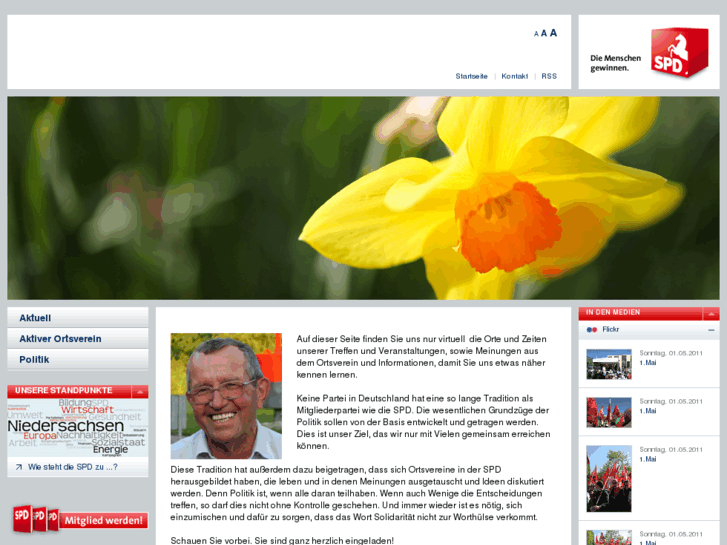Open the Kontakt link

pyautogui.click(x=514, y=76)
